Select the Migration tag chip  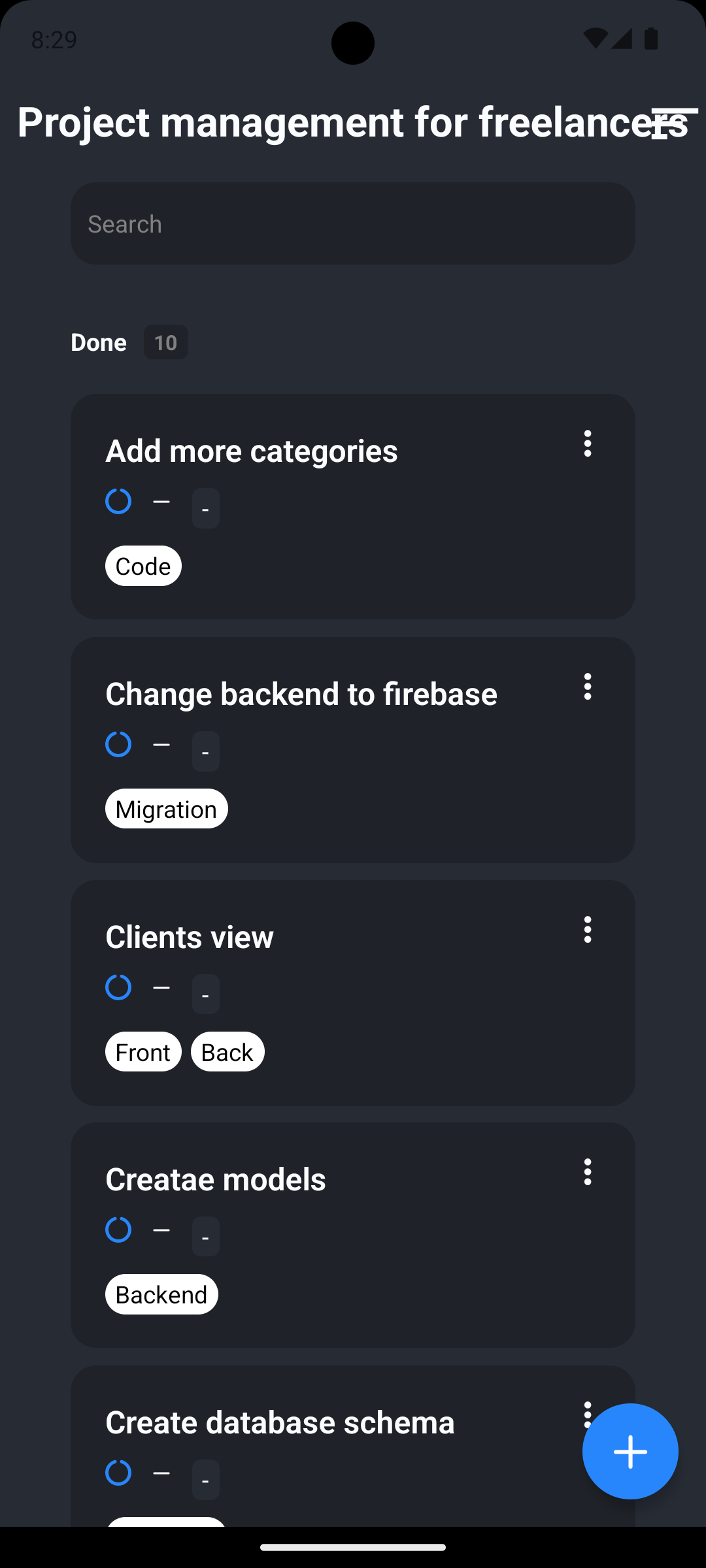point(166,809)
